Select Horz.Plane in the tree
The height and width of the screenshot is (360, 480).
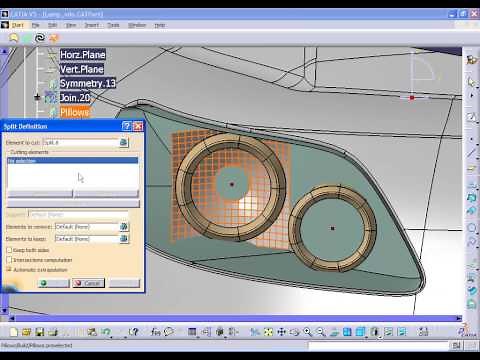coord(83,55)
